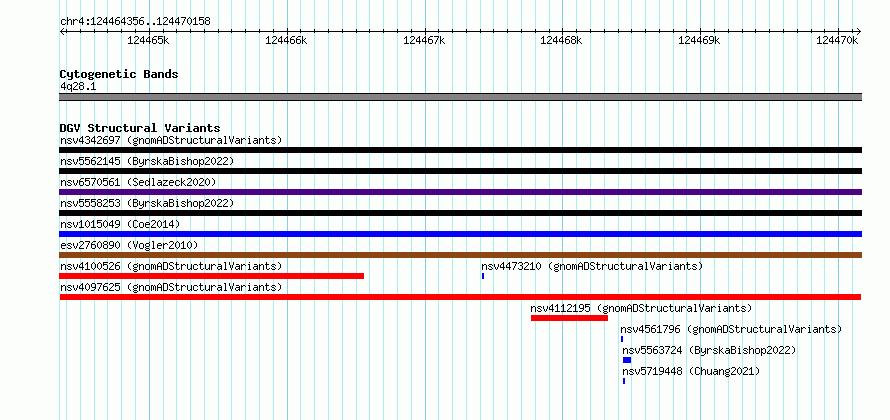Image resolution: width=890 pixels, height=420 pixels.
Task: Open the nsv1015049 Coe2014 label
Action: point(120,224)
